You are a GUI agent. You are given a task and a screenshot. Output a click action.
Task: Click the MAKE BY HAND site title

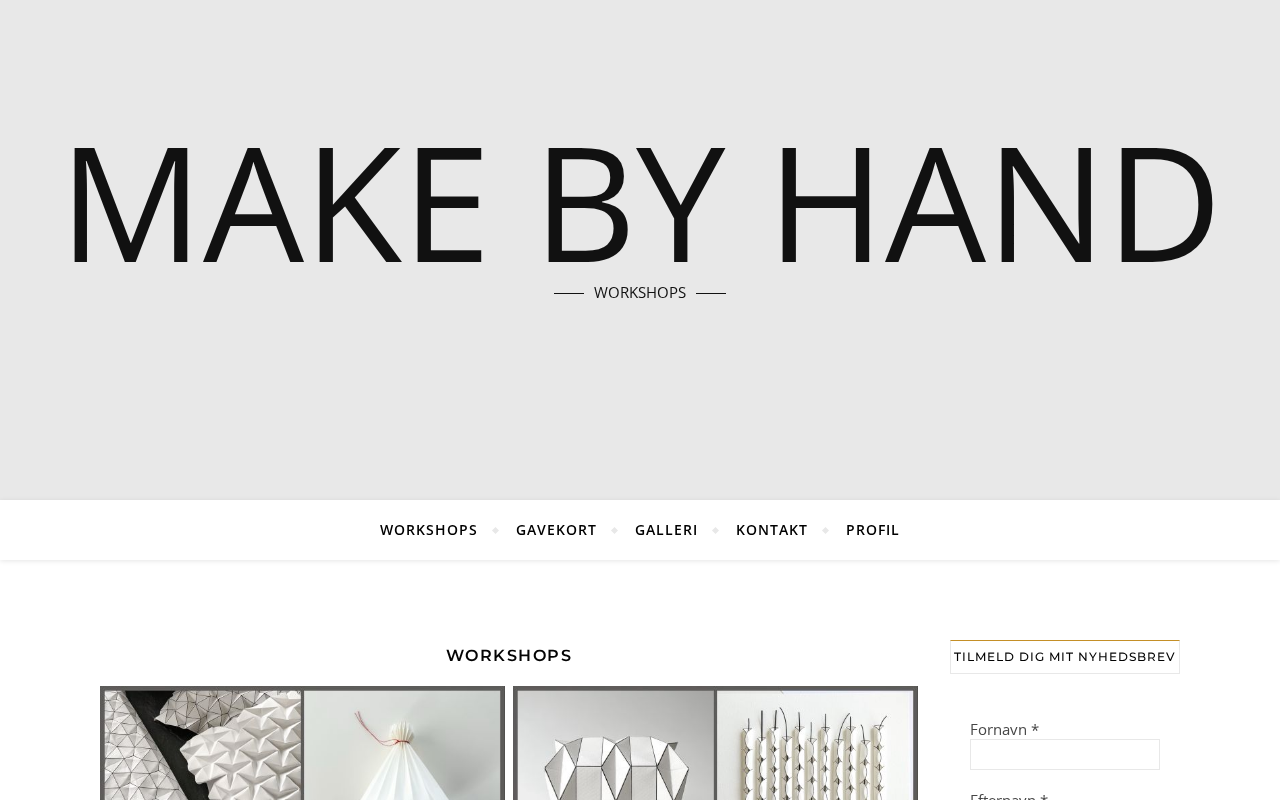tap(640, 205)
